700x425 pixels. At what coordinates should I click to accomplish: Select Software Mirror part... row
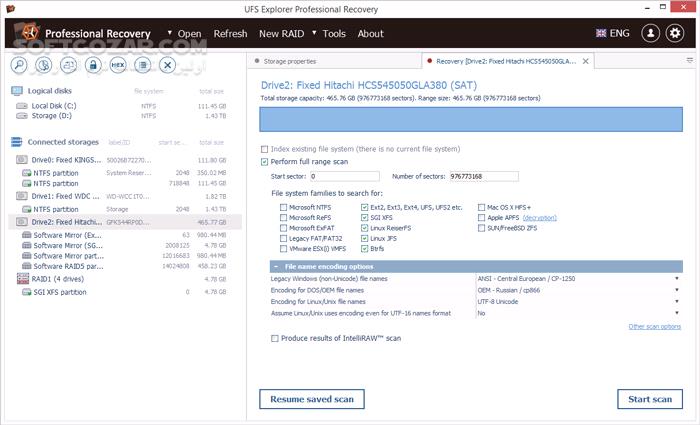click(125, 256)
